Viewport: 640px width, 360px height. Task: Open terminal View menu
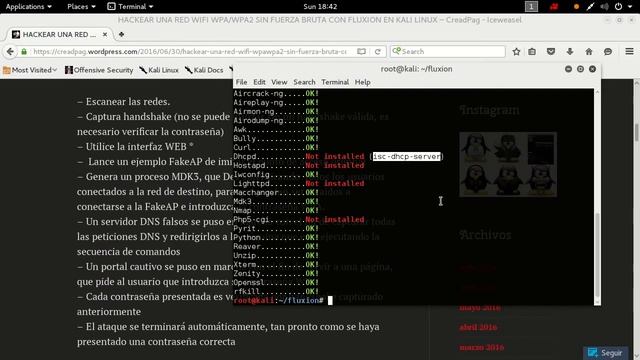tap(279, 82)
